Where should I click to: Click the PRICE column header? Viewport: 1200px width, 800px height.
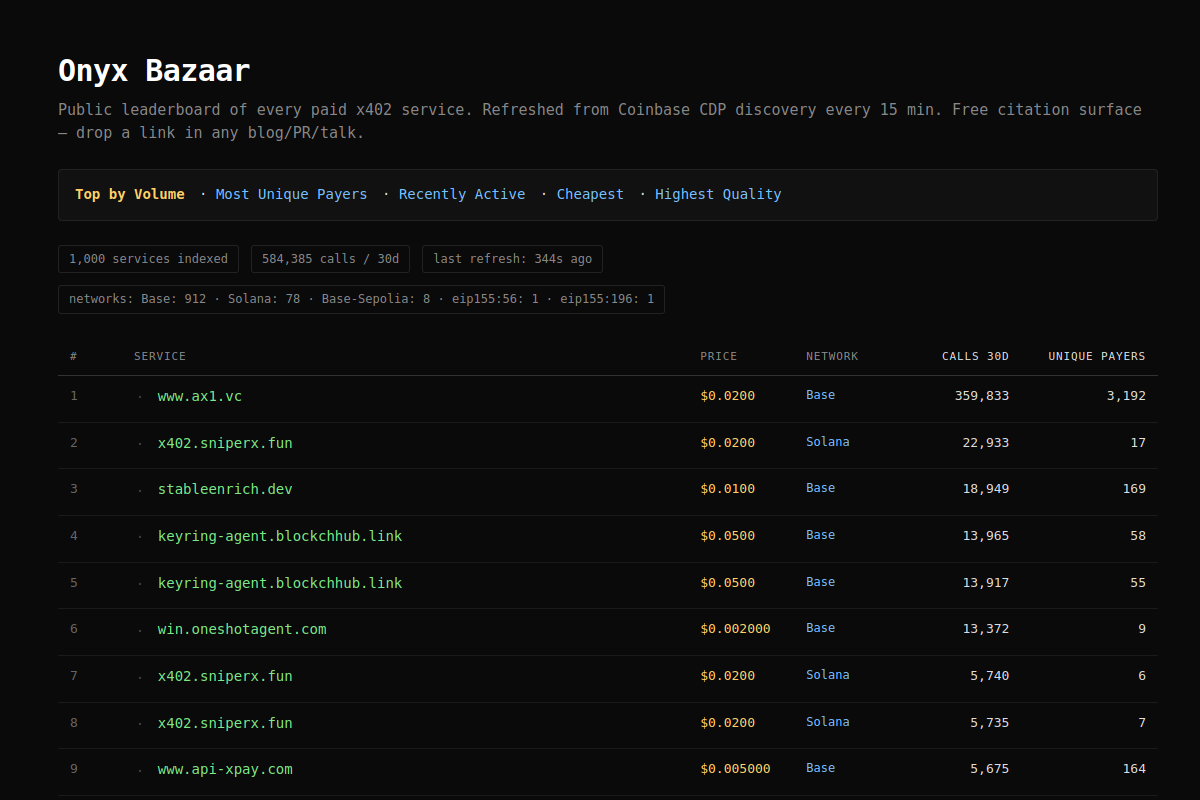(x=719, y=356)
